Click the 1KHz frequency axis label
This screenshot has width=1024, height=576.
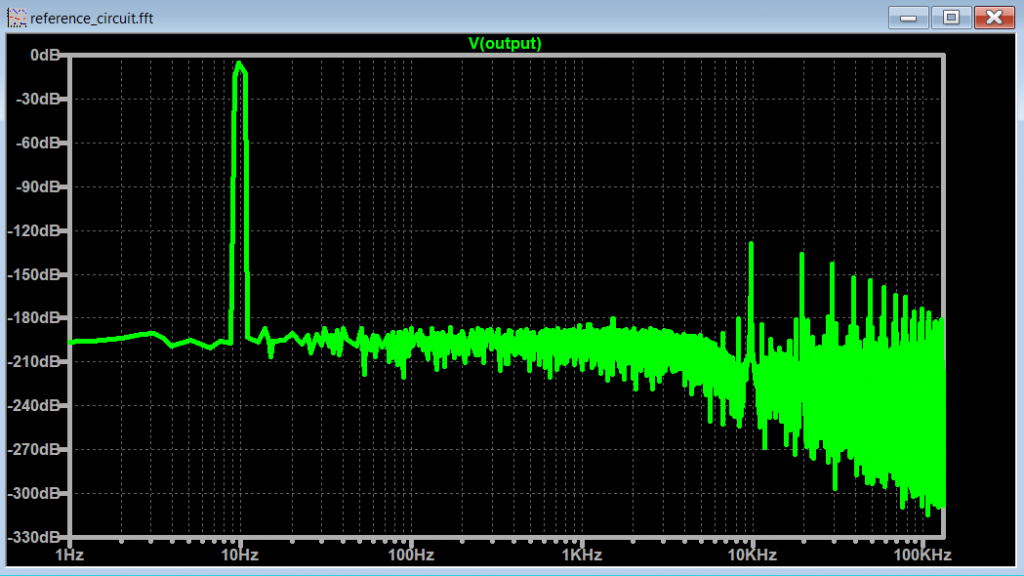(x=580, y=555)
